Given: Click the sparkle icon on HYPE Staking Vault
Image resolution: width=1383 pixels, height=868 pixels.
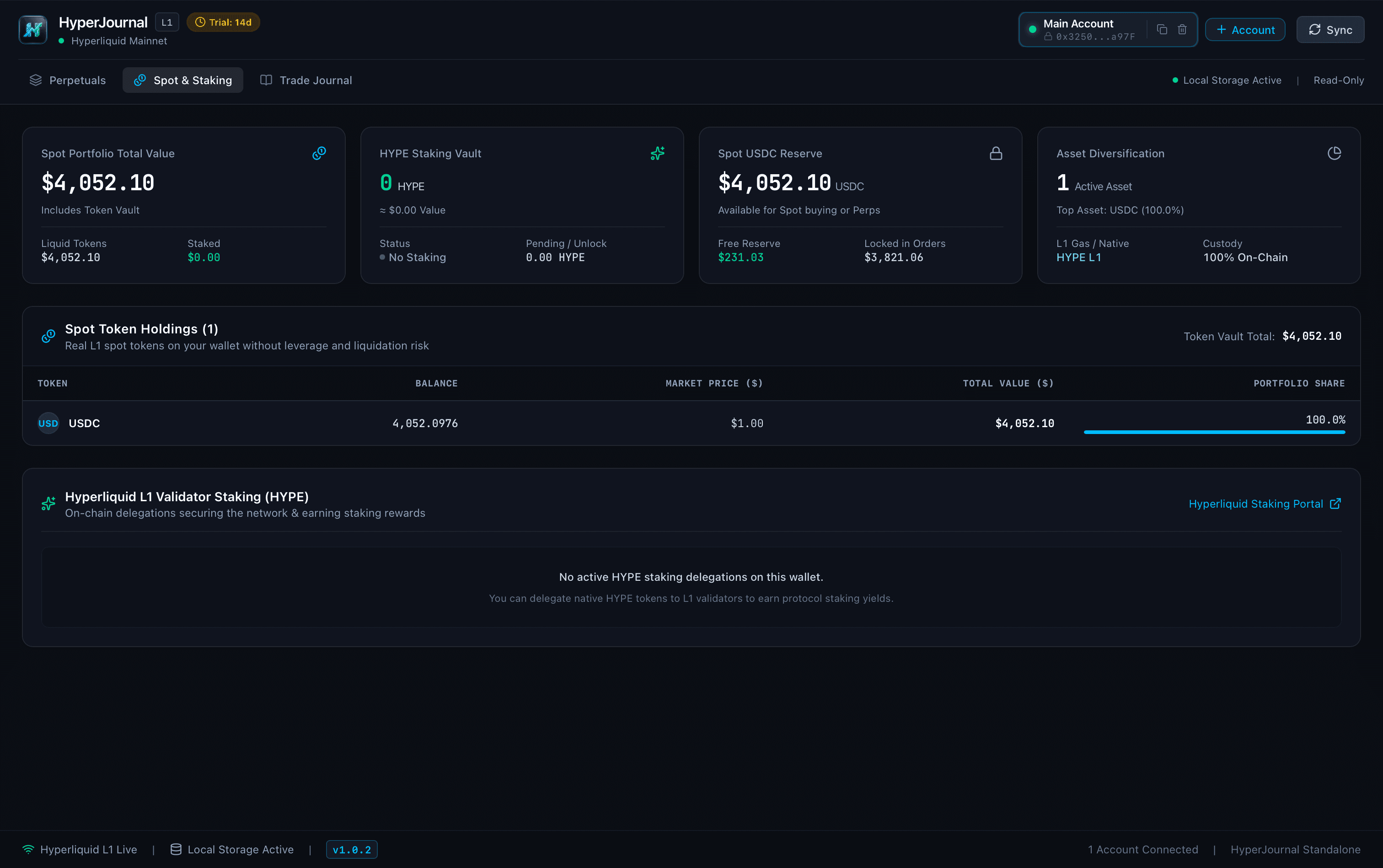Looking at the screenshot, I should click(x=658, y=153).
